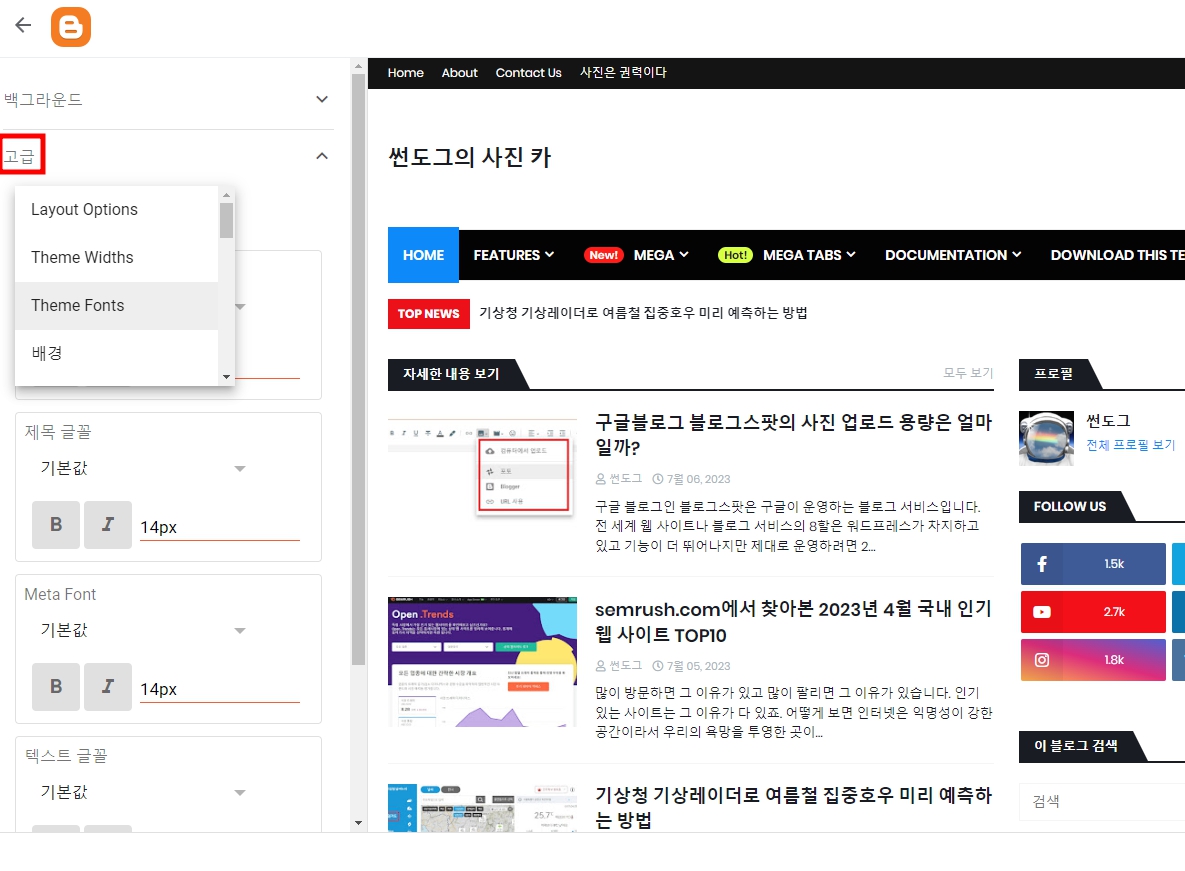
Task: Click DOWNLOAD THIS TE menu item
Action: [x=1118, y=255]
